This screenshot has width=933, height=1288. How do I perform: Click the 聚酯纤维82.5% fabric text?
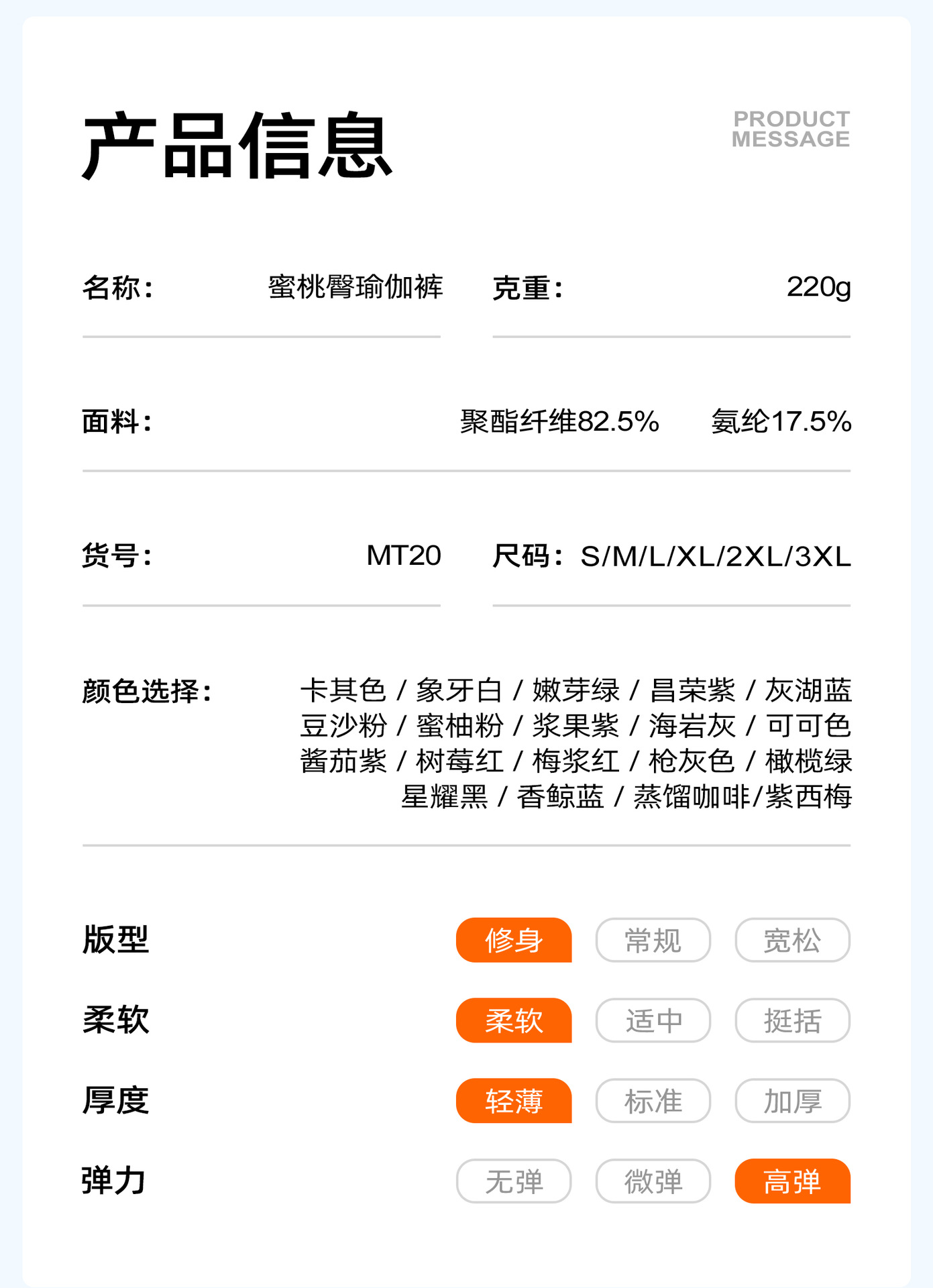[559, 421]
